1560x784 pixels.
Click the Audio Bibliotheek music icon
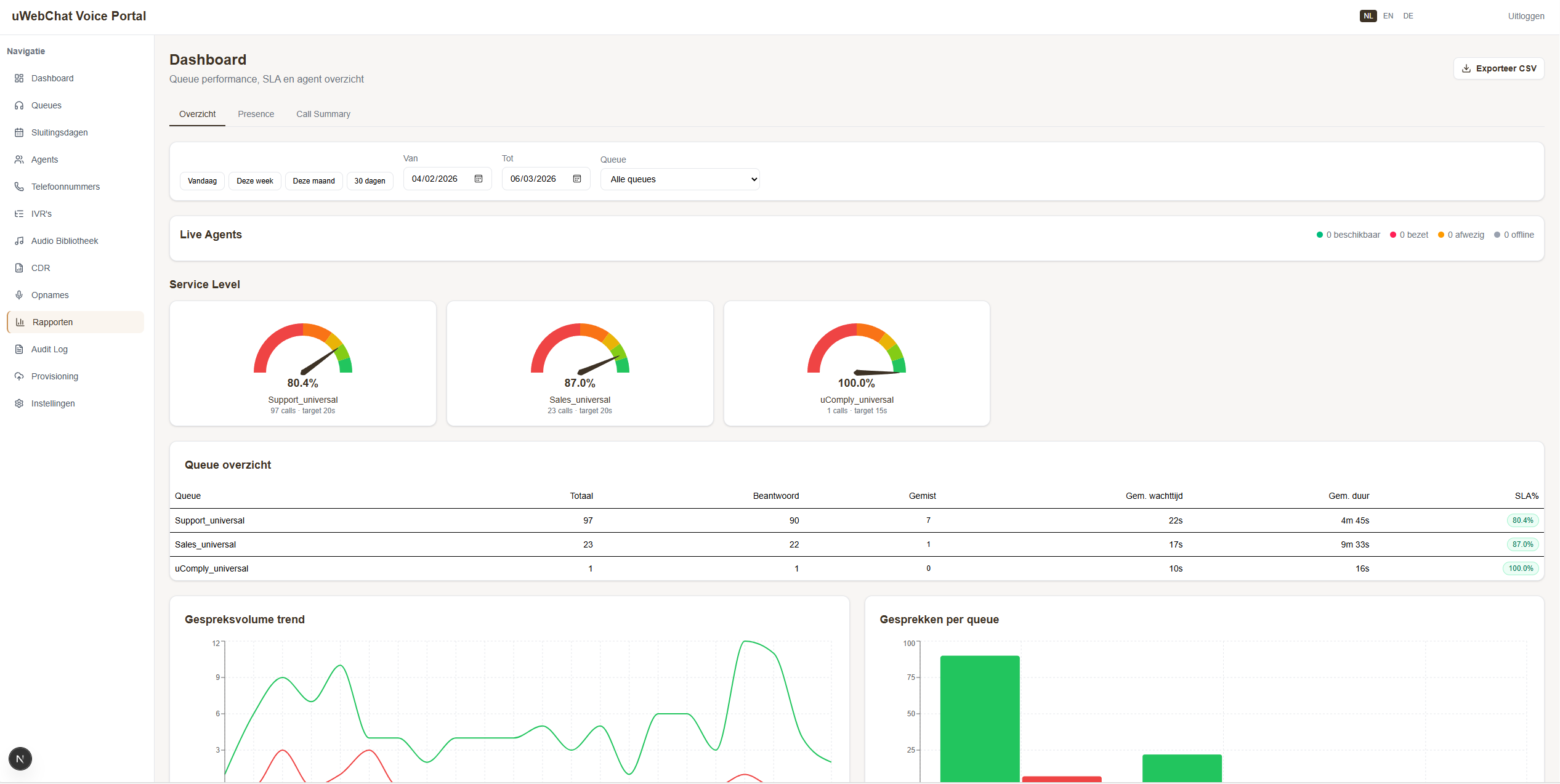pos(20,241)
